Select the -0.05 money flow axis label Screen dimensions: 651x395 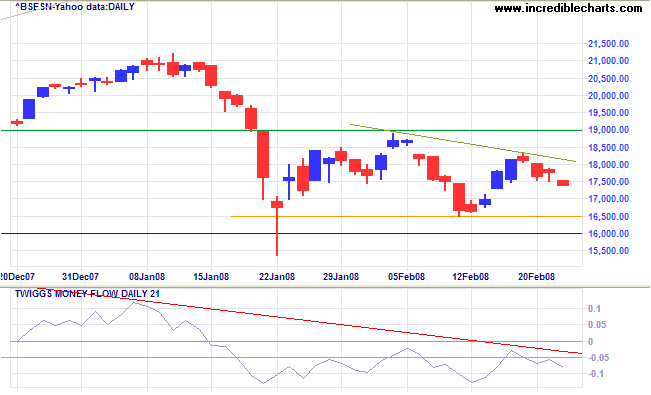coord(598,358)
